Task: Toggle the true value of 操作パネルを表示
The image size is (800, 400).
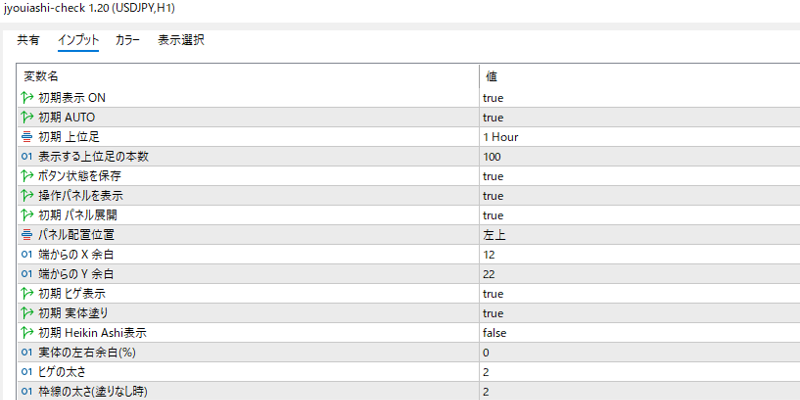Action: (640, 196)
